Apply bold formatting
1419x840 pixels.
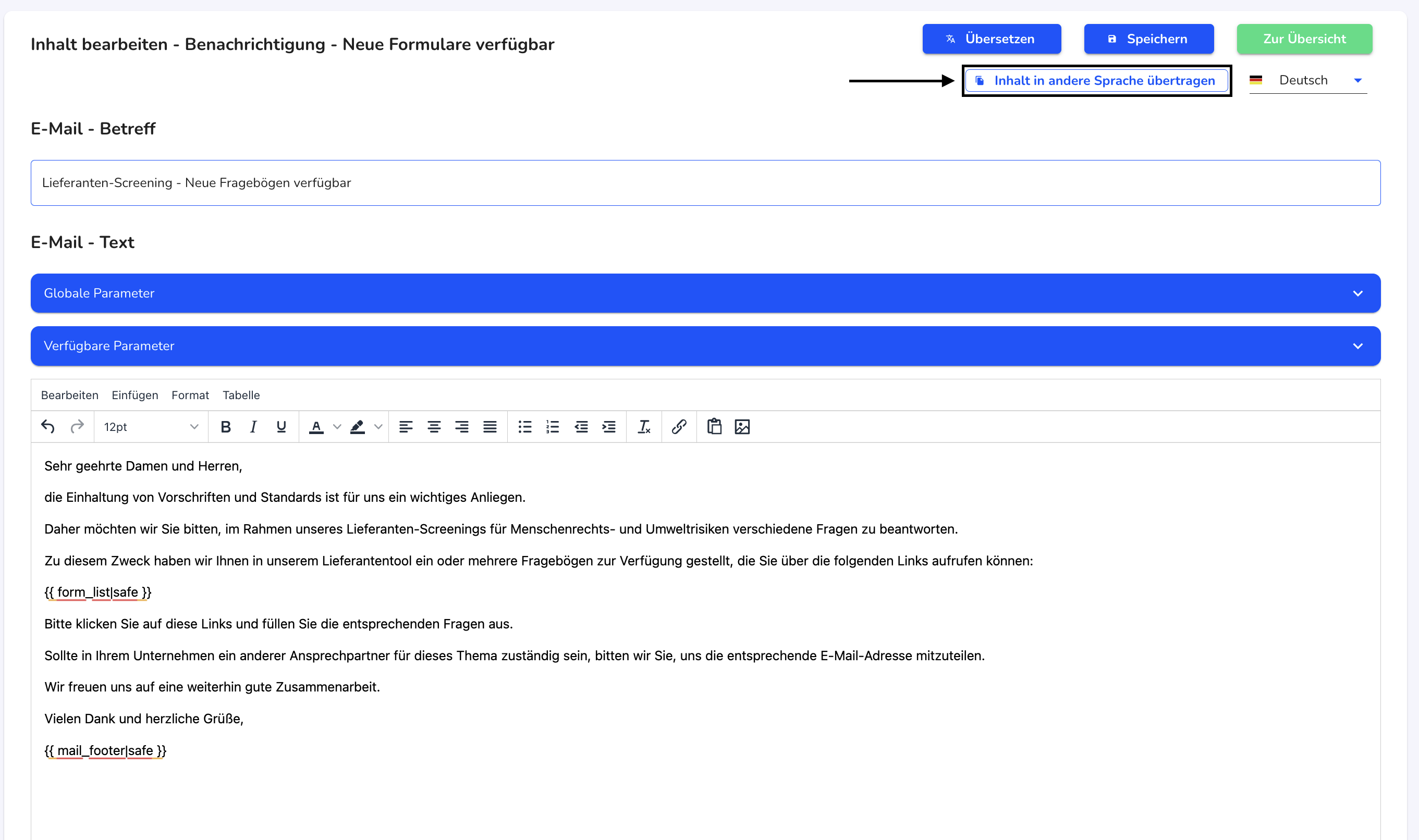click(x=225, y=427)
